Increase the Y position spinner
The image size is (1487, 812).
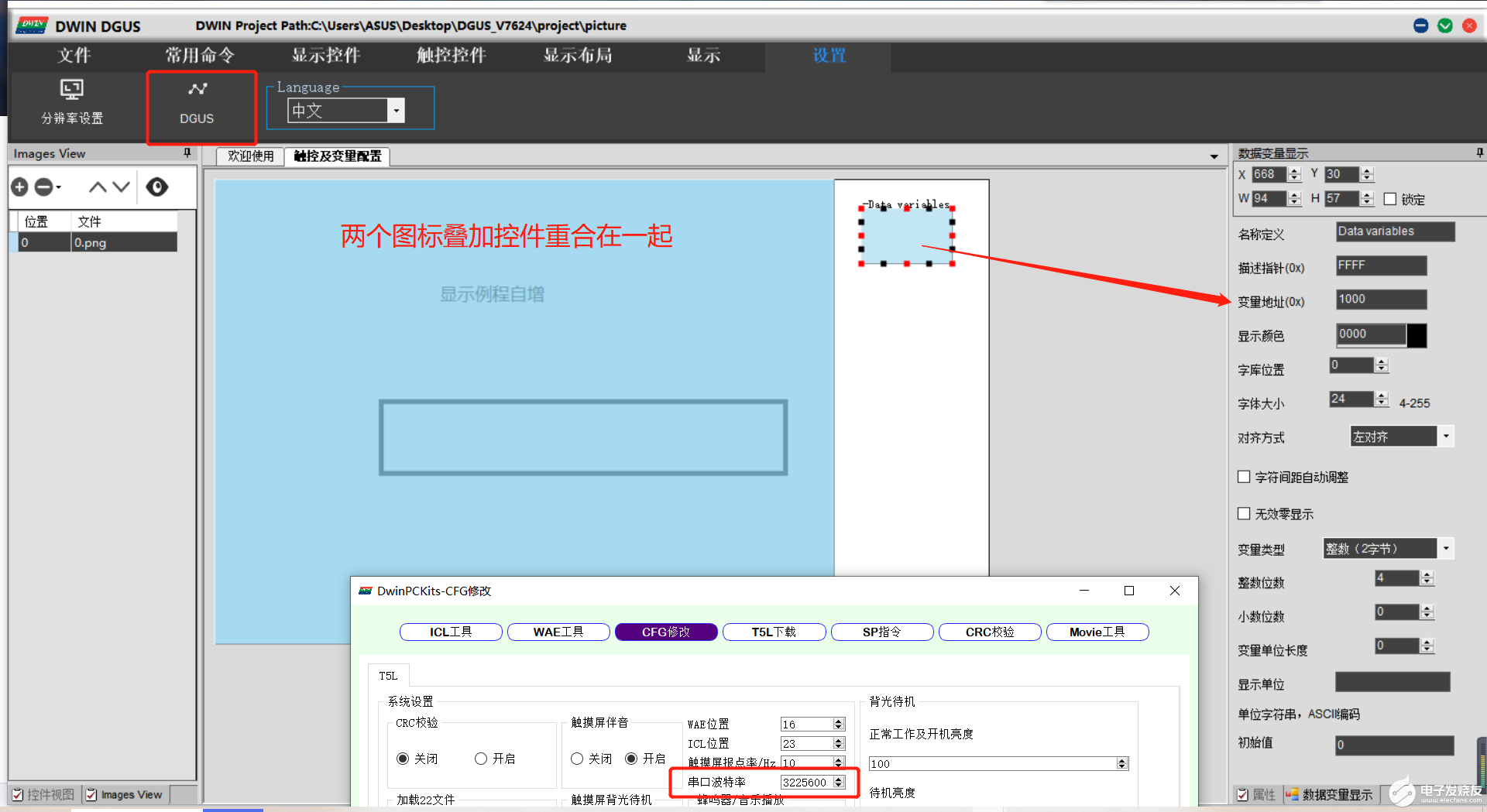tap(1367, 171)
